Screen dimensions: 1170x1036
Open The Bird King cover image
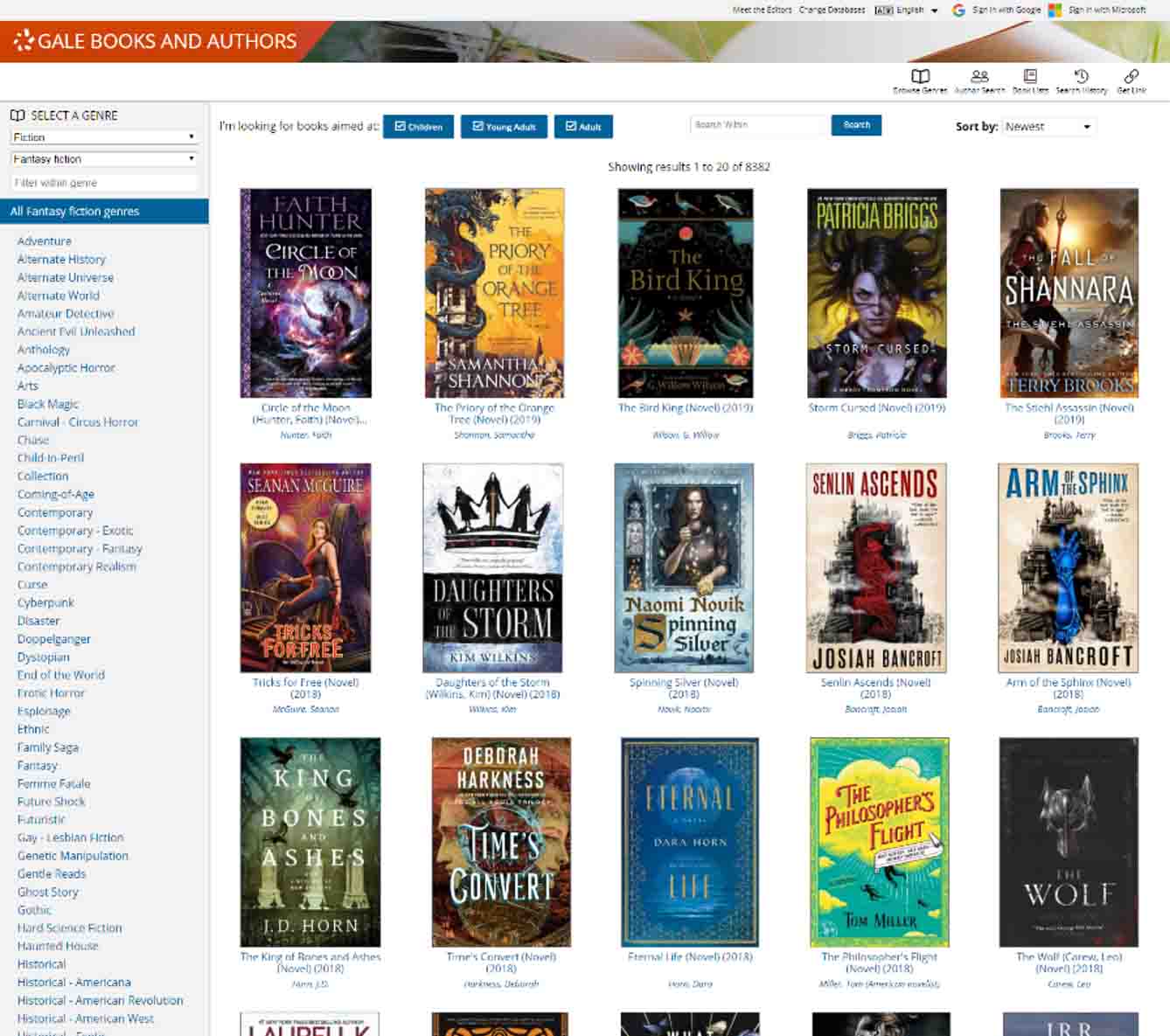pos(685,293)
